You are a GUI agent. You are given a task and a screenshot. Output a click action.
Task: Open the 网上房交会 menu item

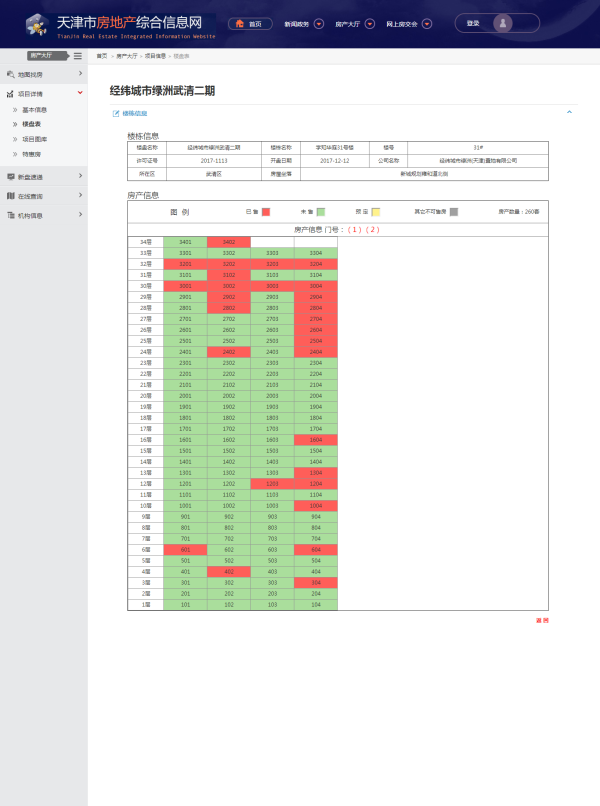click(402, 24)
